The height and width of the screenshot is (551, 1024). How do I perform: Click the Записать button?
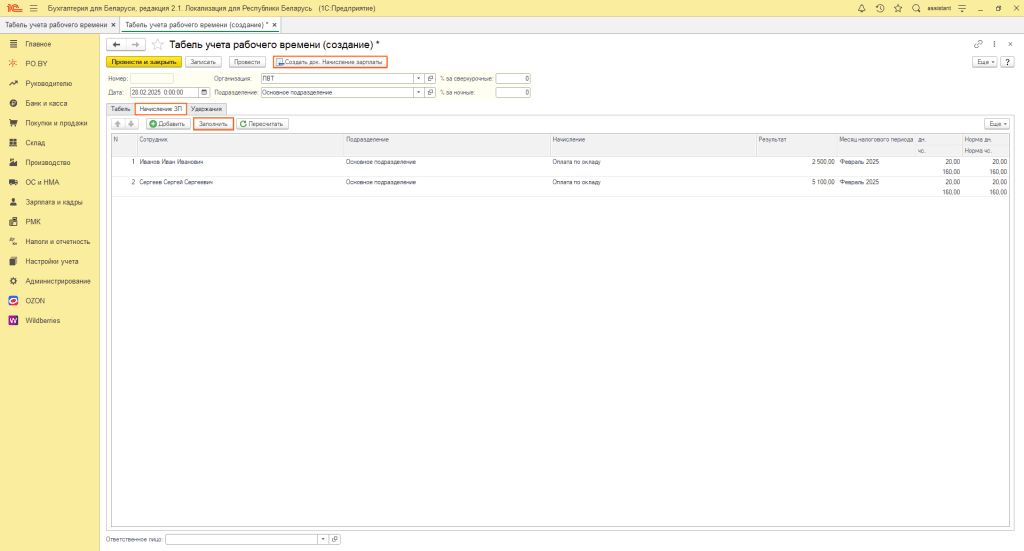[203, 62]
